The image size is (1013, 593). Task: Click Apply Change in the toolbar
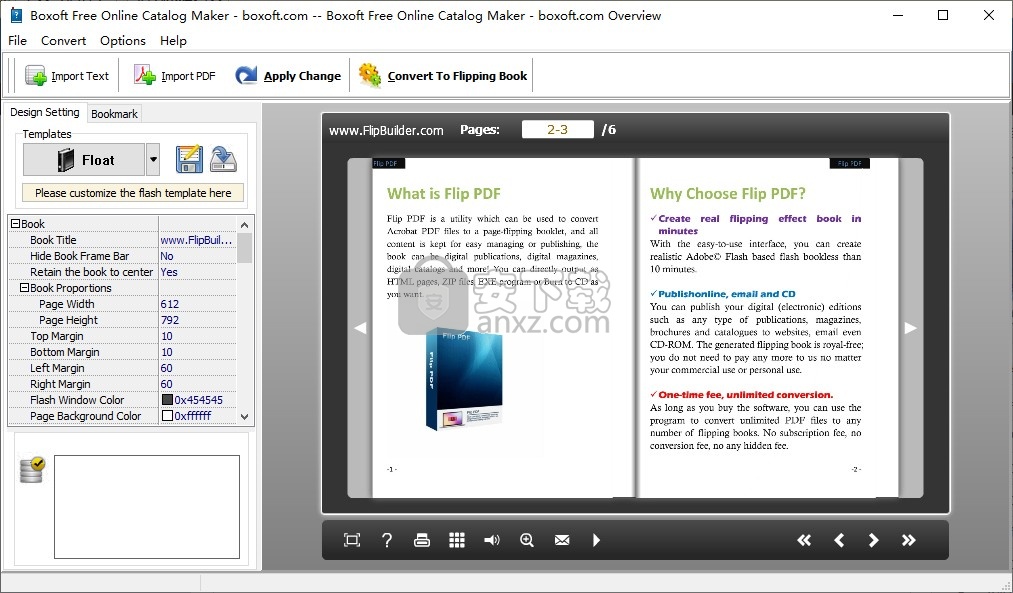coord(288,76)
